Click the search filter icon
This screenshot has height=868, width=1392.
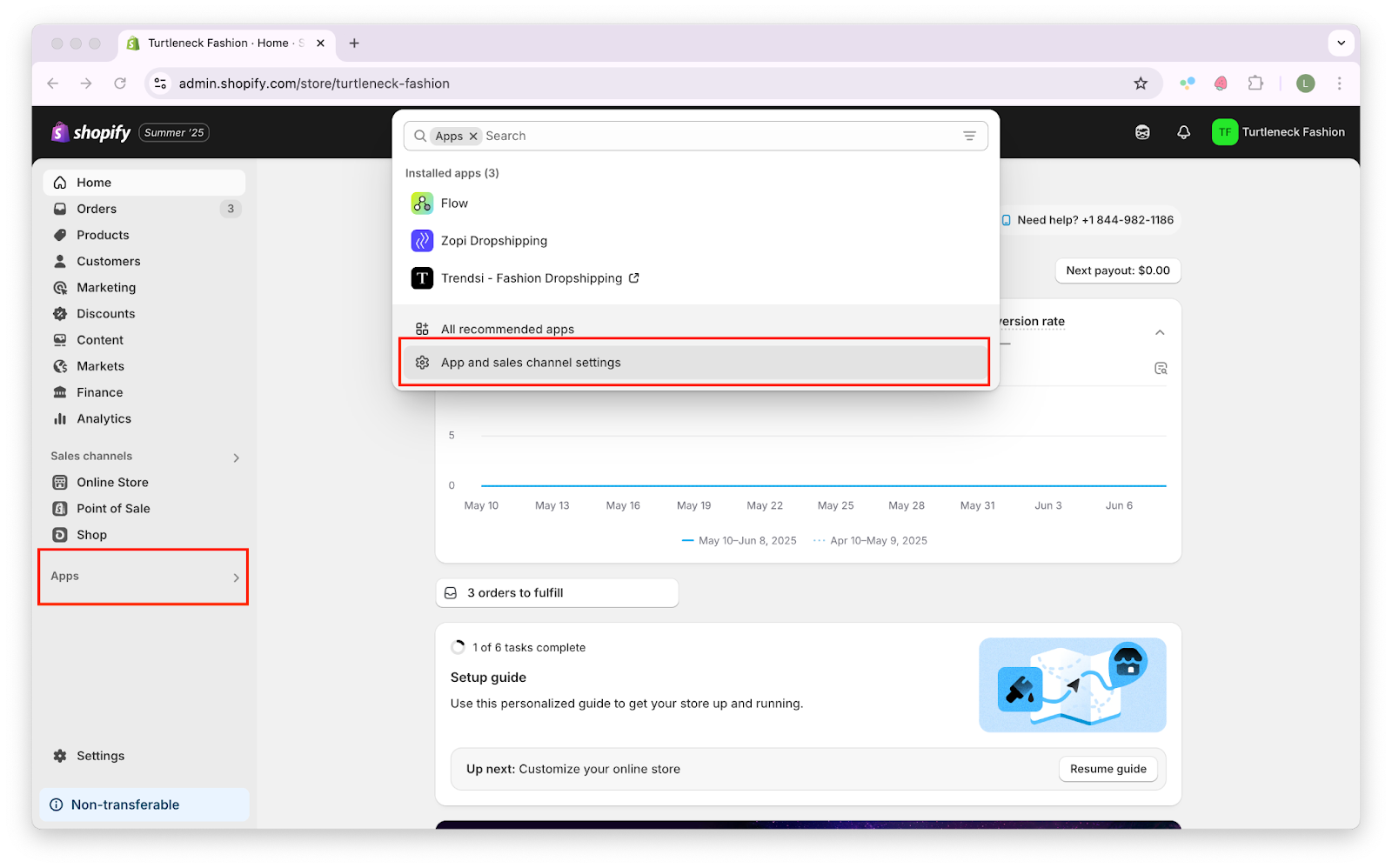pyautogui.click(x=969, y=136)
